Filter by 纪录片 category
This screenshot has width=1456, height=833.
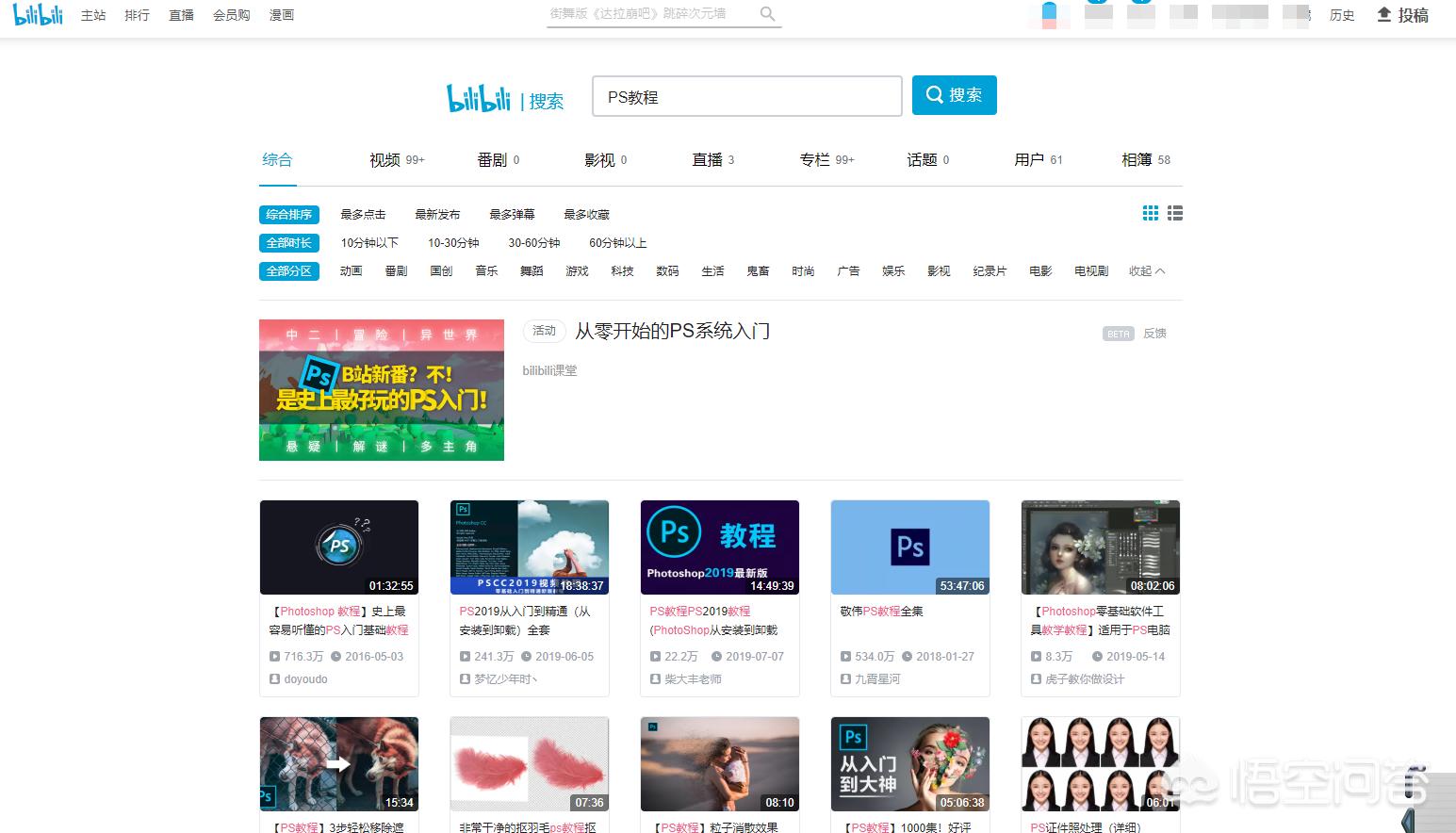tap(990, 271)
